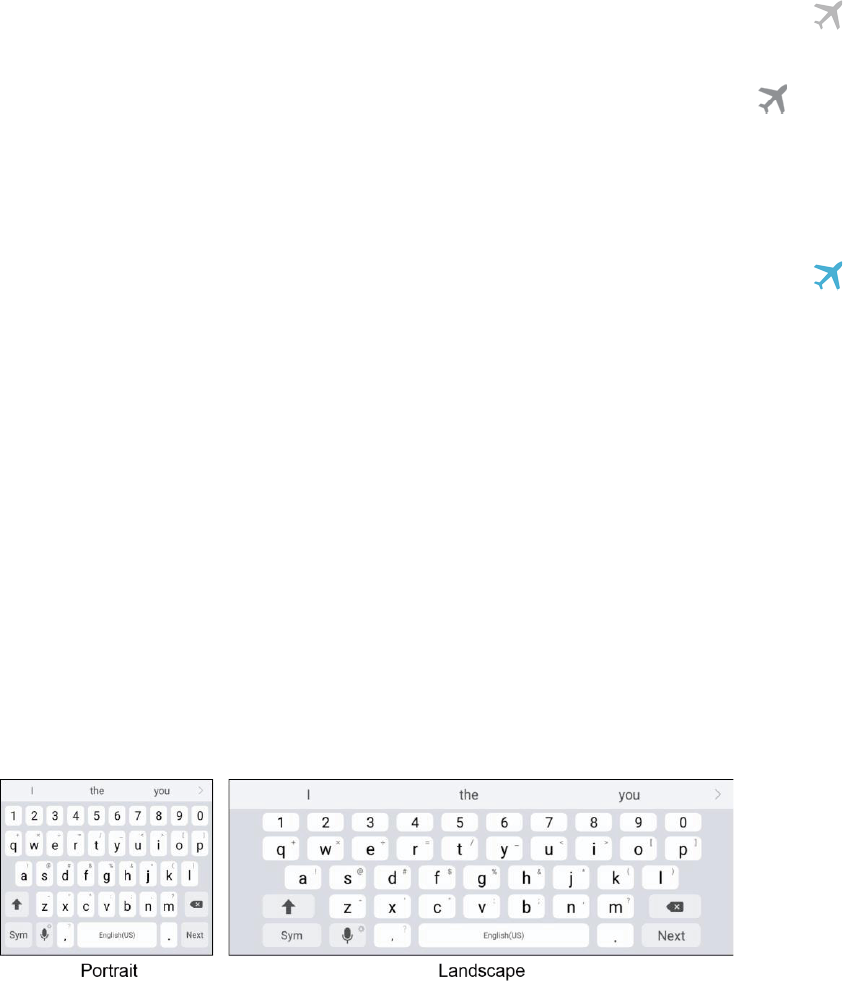The width and height of the screenshot is (843, 982).
Task: Expand suggestions arrow on portrait keyboard
Action: click(x=200, y=790)
